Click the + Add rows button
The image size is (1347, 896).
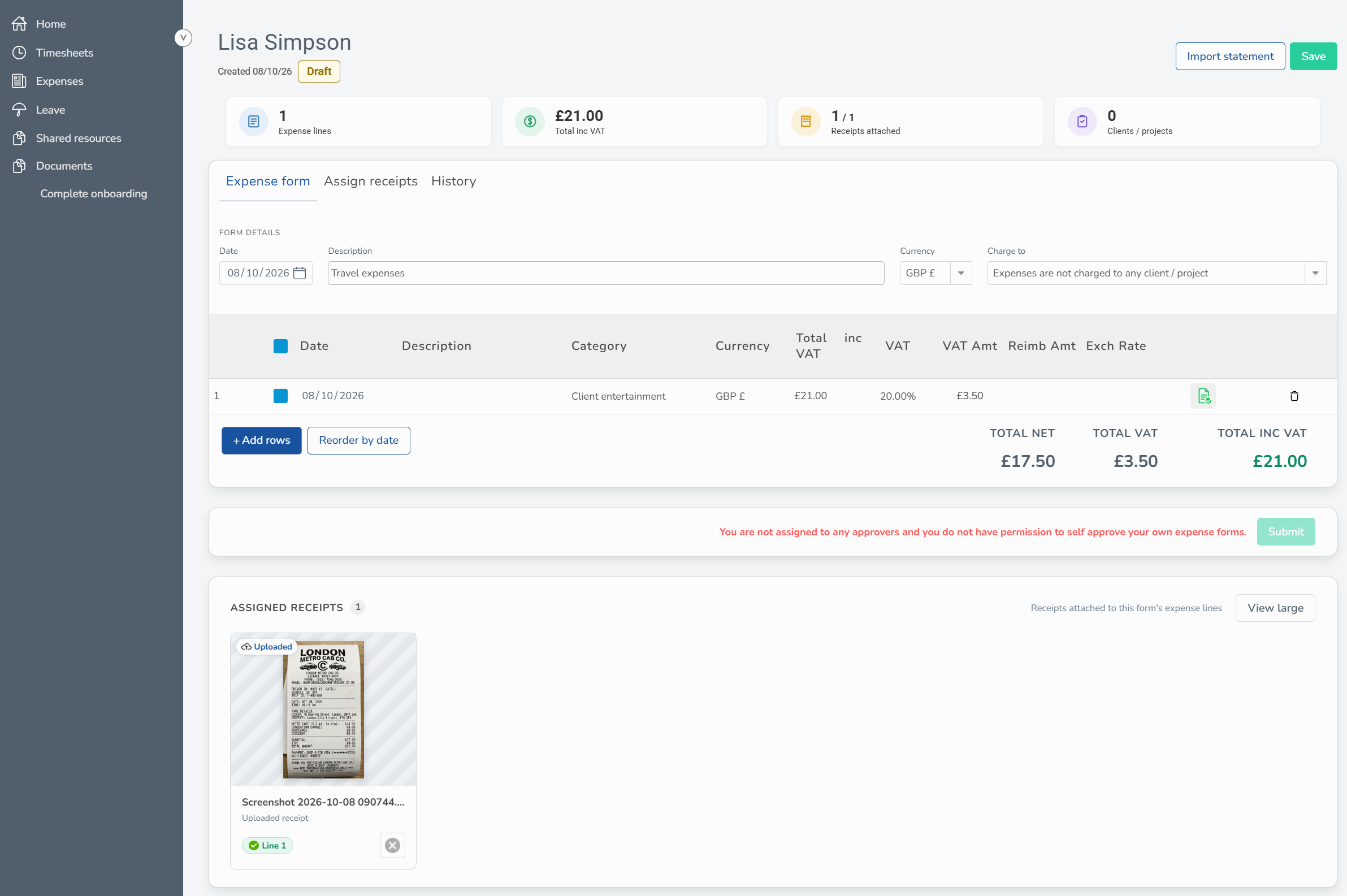[262, 440]
